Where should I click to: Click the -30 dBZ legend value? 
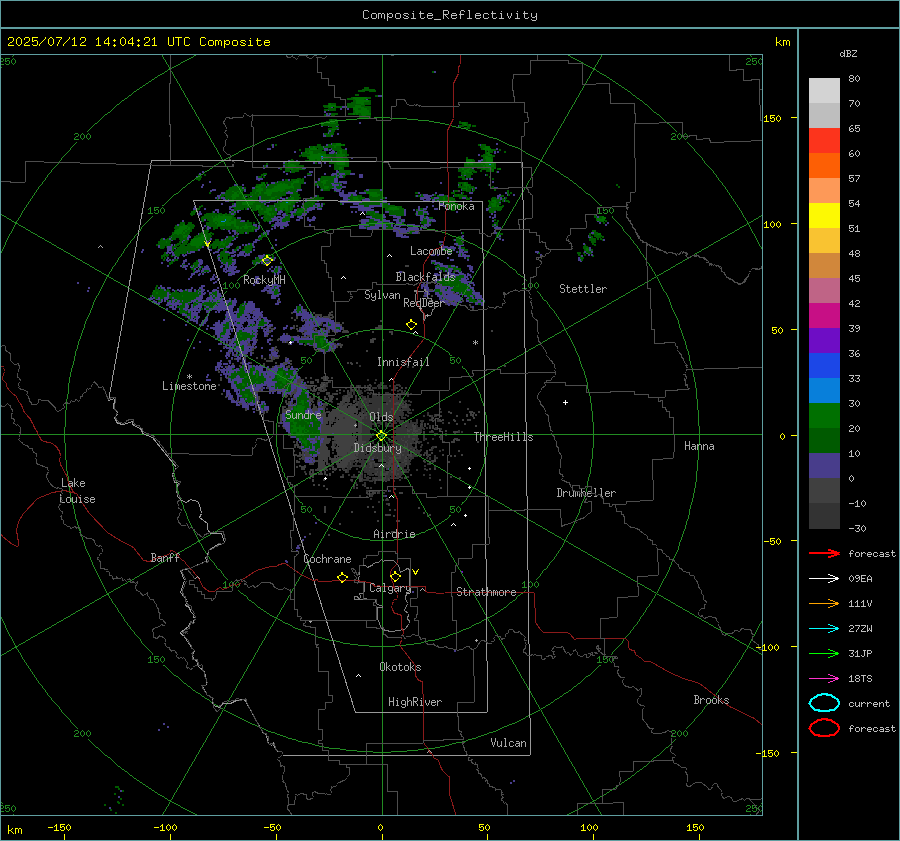[857, 528]
